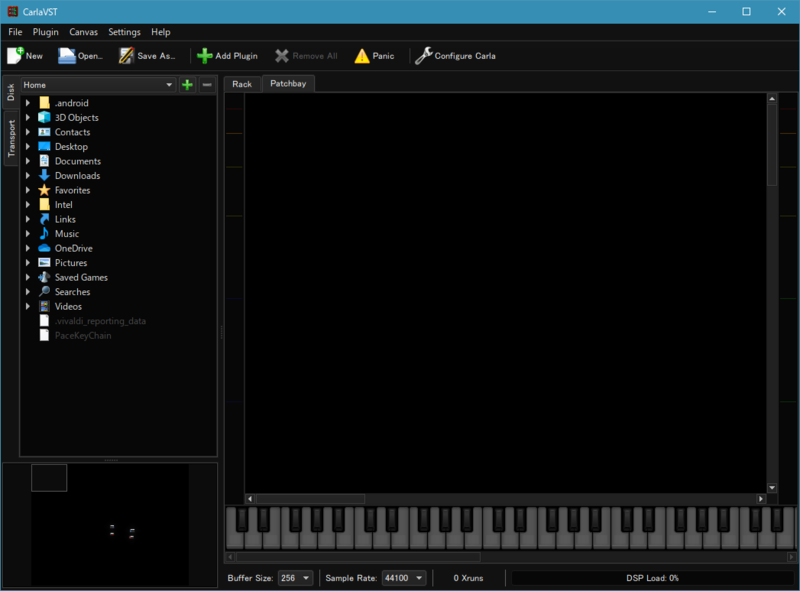Click the Videos film icon
The height and width of the screenshot is (591, 800).
(x=44, y=306)
